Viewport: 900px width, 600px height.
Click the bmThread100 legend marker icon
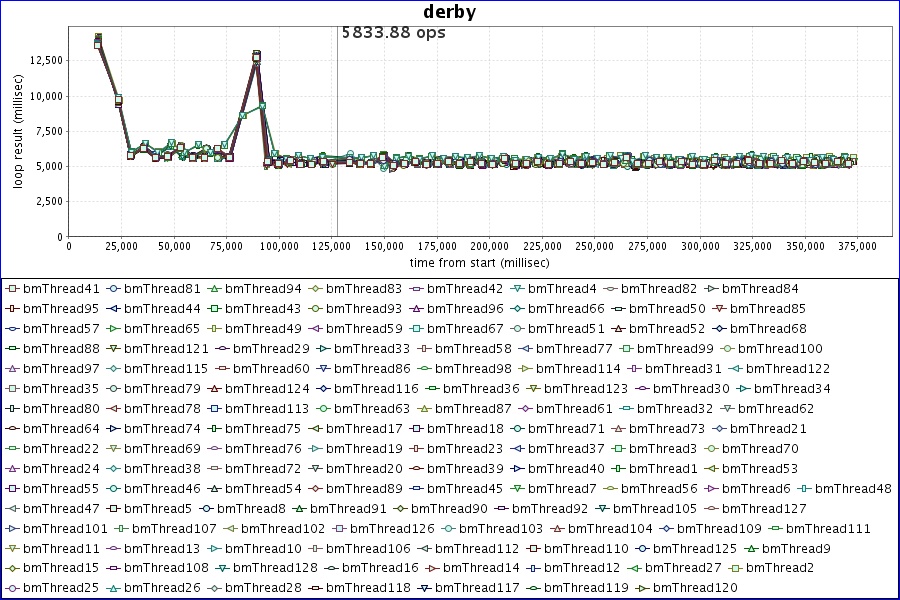(727, 349)
